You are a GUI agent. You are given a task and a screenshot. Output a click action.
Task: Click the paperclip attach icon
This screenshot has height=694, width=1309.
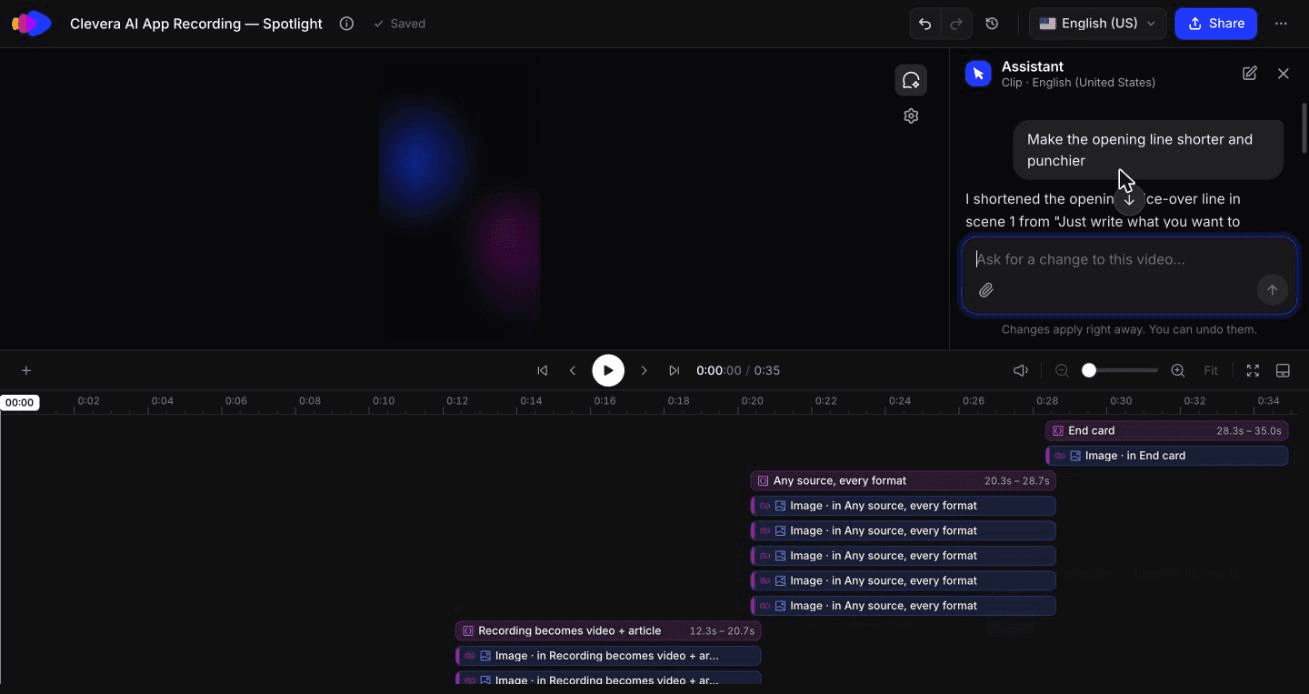point(986,290)
